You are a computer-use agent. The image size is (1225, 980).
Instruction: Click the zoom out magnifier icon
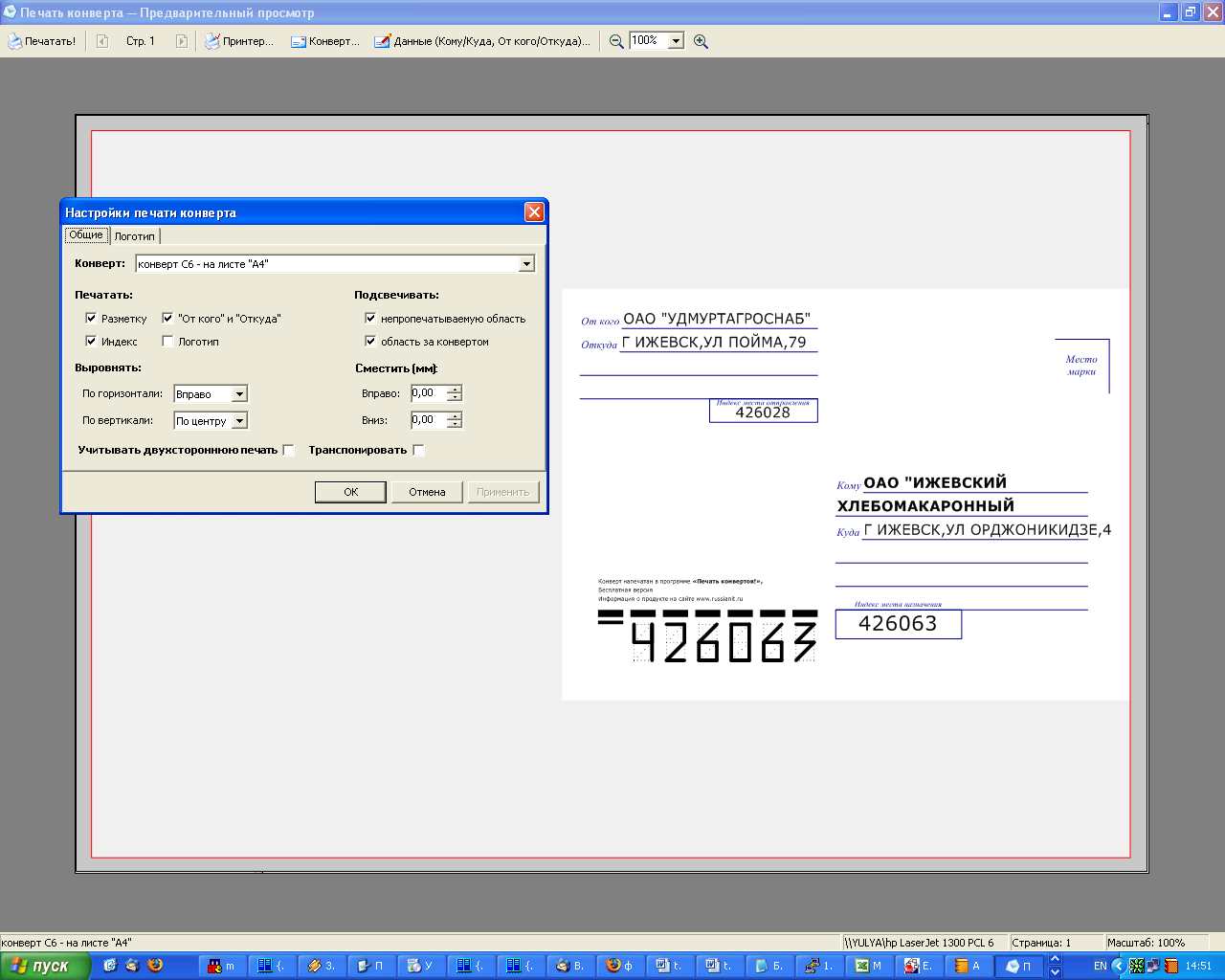[616, 41]
